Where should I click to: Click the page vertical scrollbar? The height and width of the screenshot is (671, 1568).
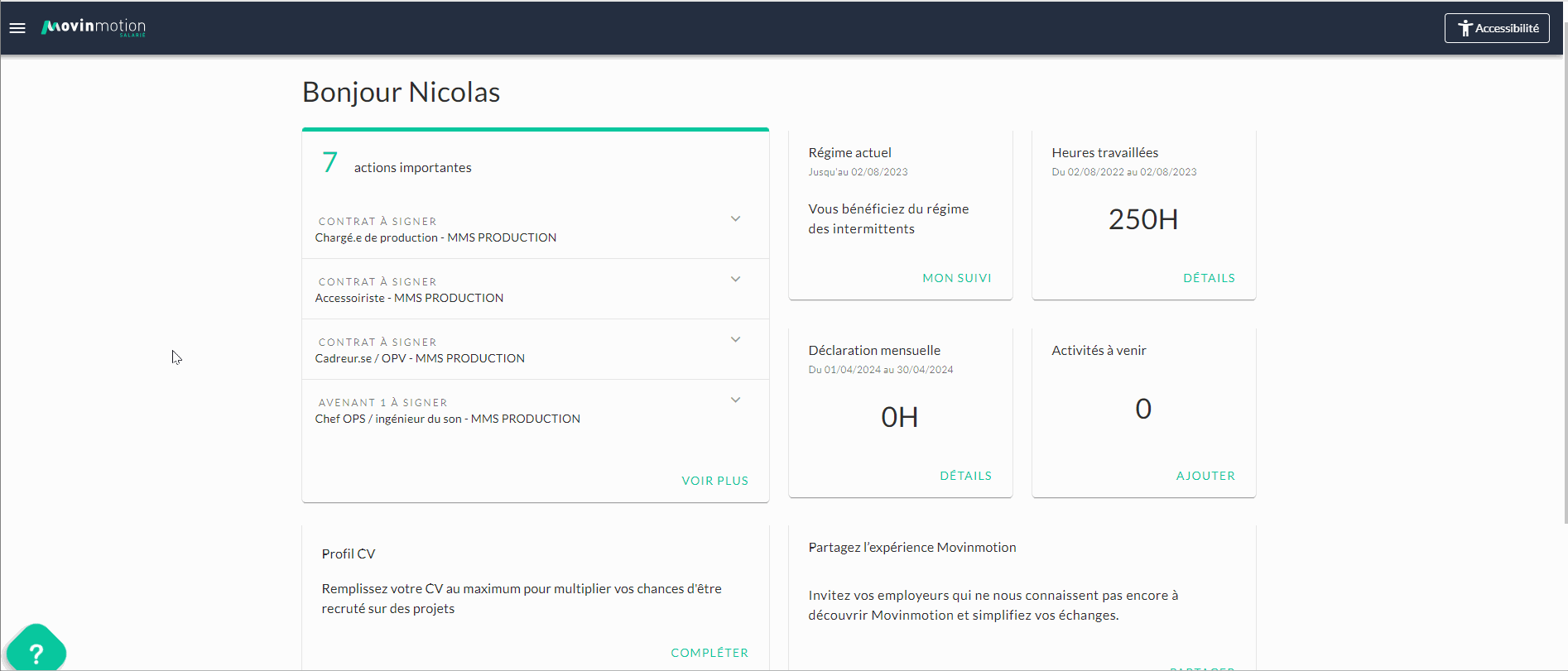[x=1565, y=273]
